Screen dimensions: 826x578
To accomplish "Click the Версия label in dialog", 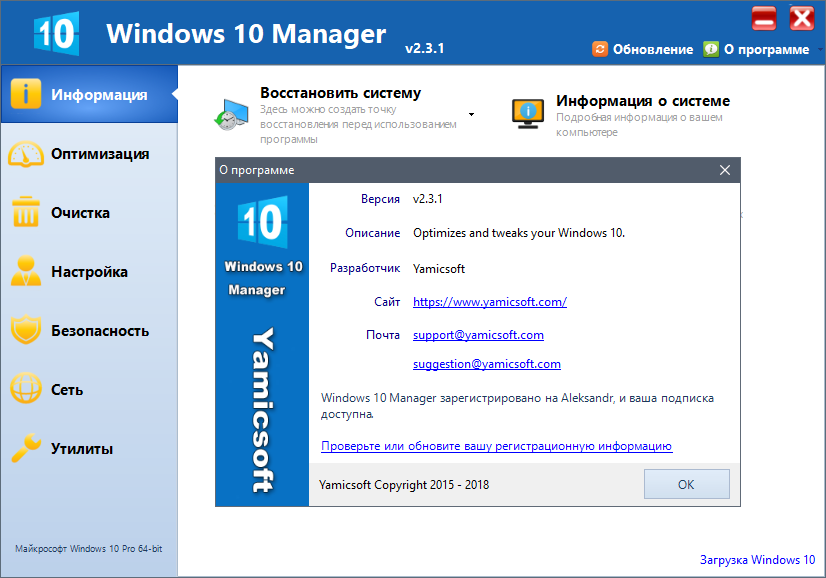I will click(x=380, y=199).
